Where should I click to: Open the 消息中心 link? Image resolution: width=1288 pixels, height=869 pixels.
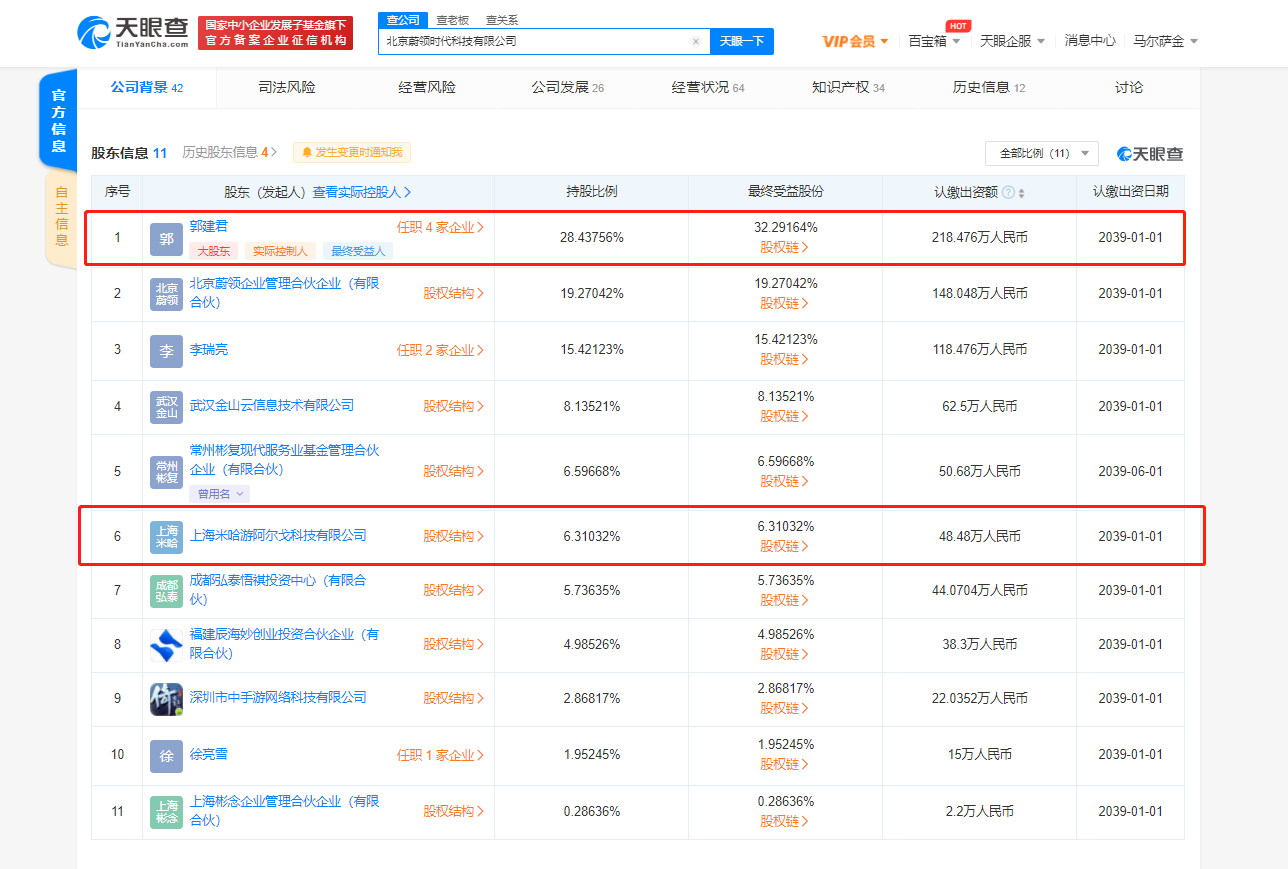click(1090, 41)
